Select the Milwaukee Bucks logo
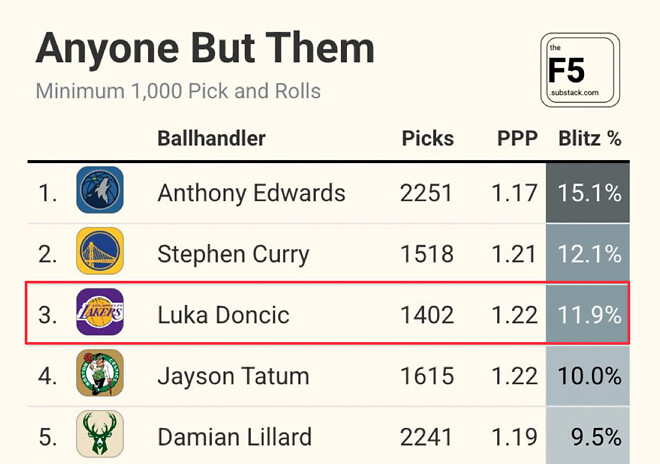Screen dimensions: 660x464 pos(100,434)
